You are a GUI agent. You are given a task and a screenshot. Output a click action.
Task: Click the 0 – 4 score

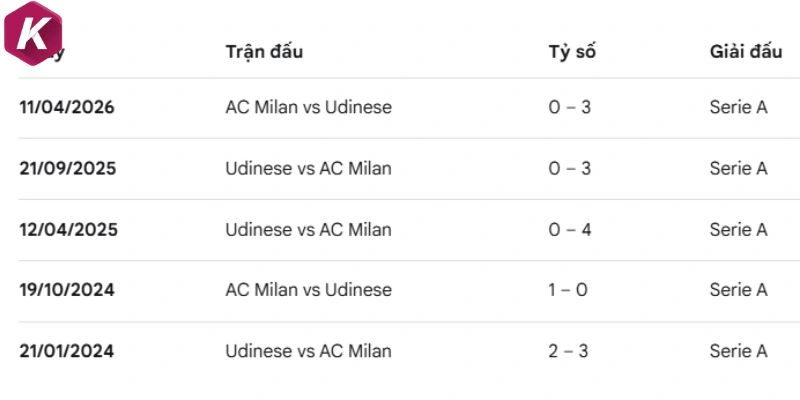pyautogui.click(x=570, y=230)
